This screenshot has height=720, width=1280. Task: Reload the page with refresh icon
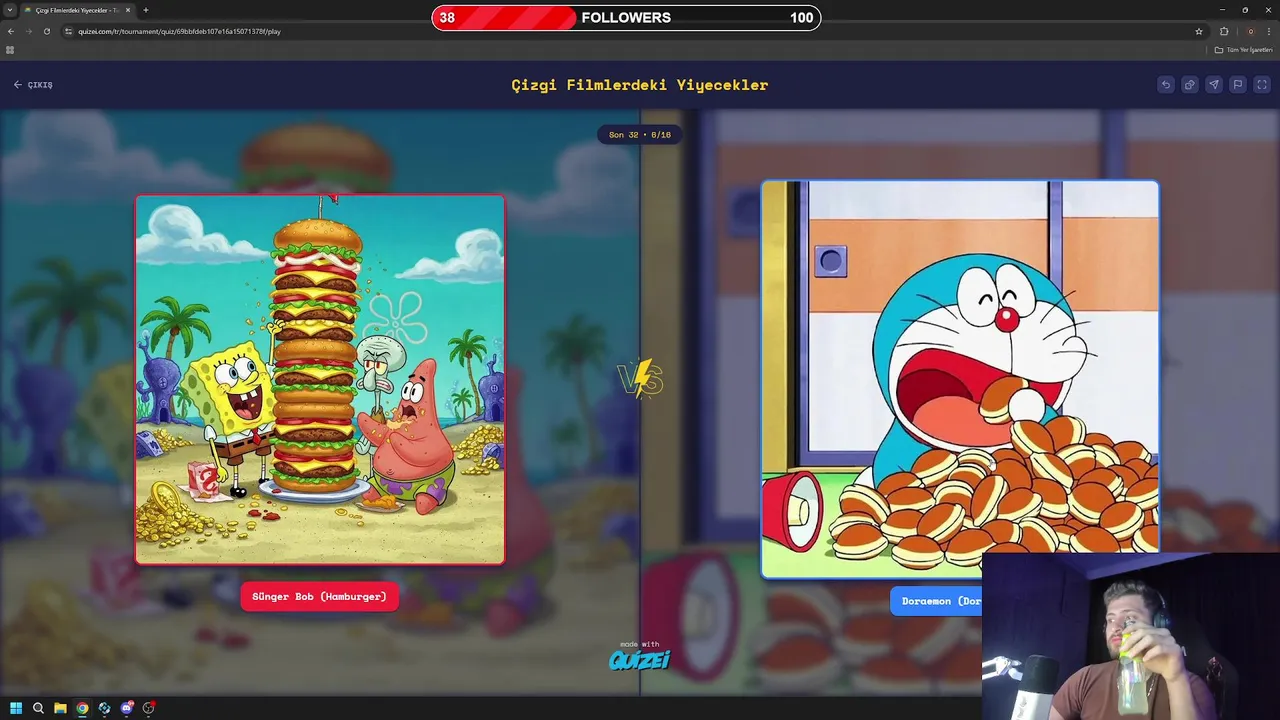pyautogui.click(x=46, y=31)
